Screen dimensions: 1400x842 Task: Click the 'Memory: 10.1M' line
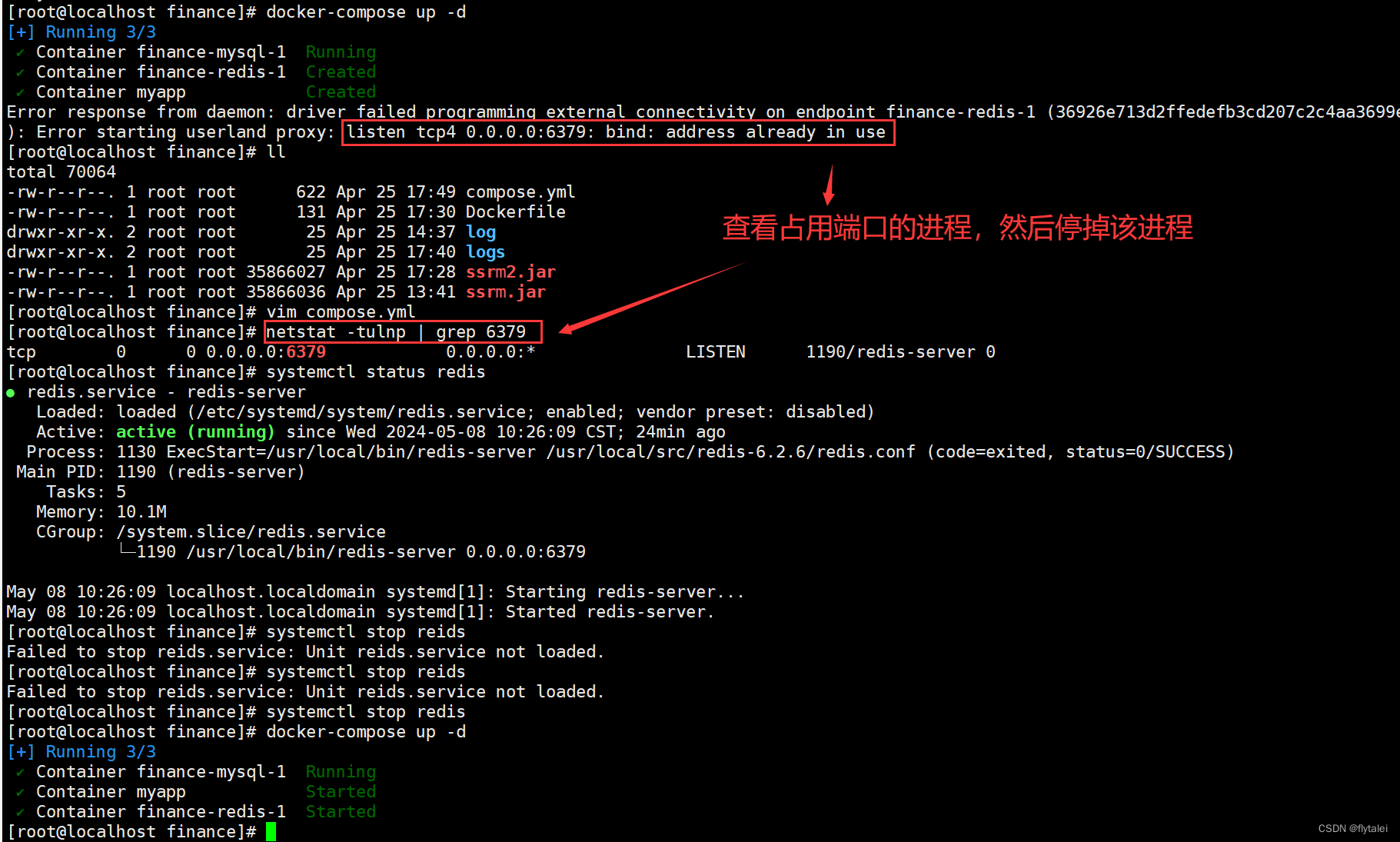coord(101,512)
